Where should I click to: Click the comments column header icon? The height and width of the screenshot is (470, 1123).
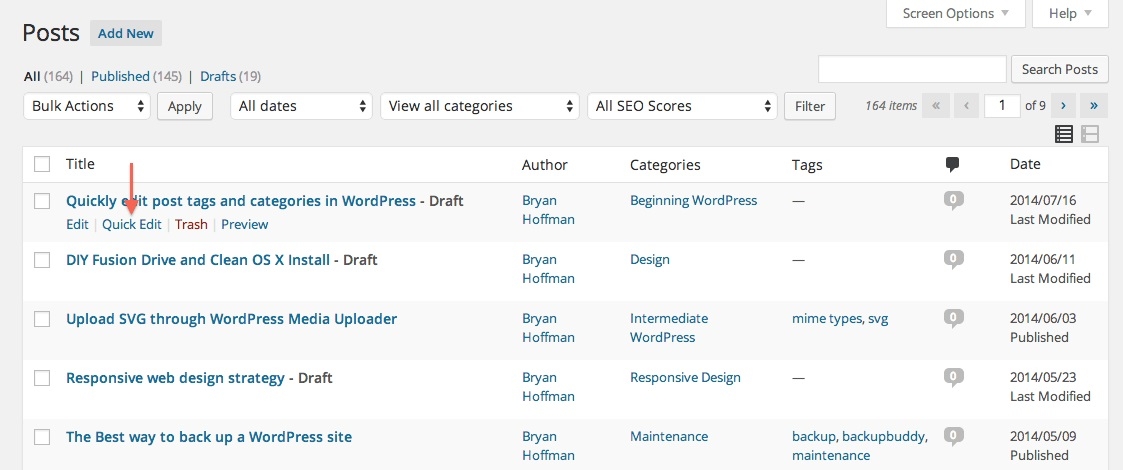(953, 165)
